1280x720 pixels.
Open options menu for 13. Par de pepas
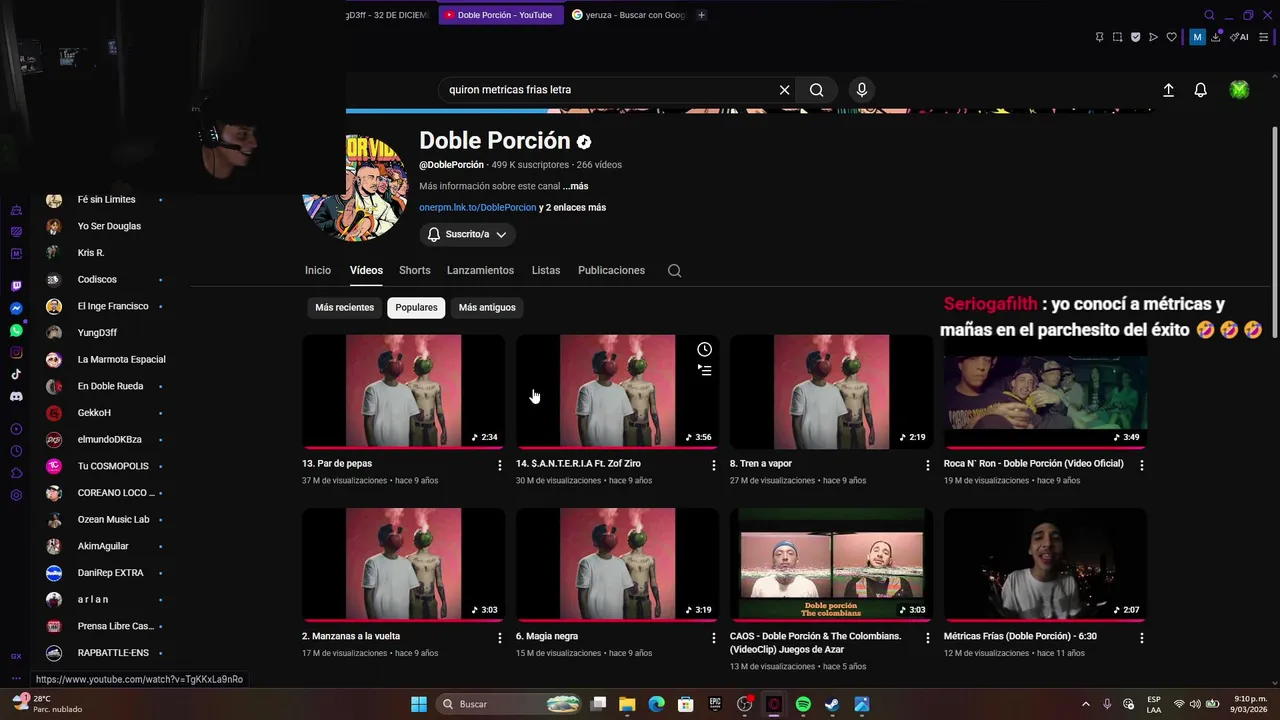coord(500,465)
